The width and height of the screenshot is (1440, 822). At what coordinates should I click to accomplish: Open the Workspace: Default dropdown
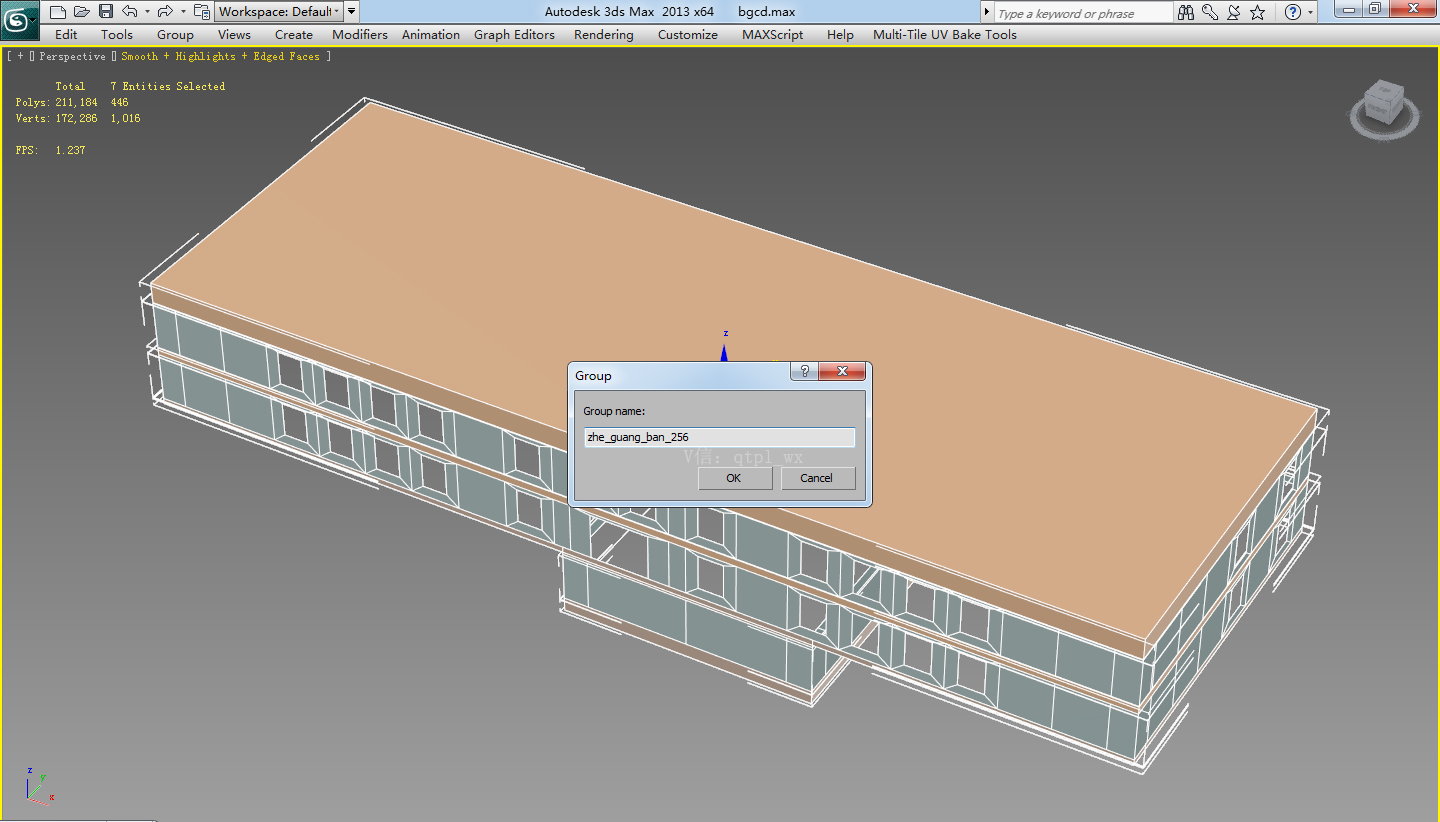(278, 12)
